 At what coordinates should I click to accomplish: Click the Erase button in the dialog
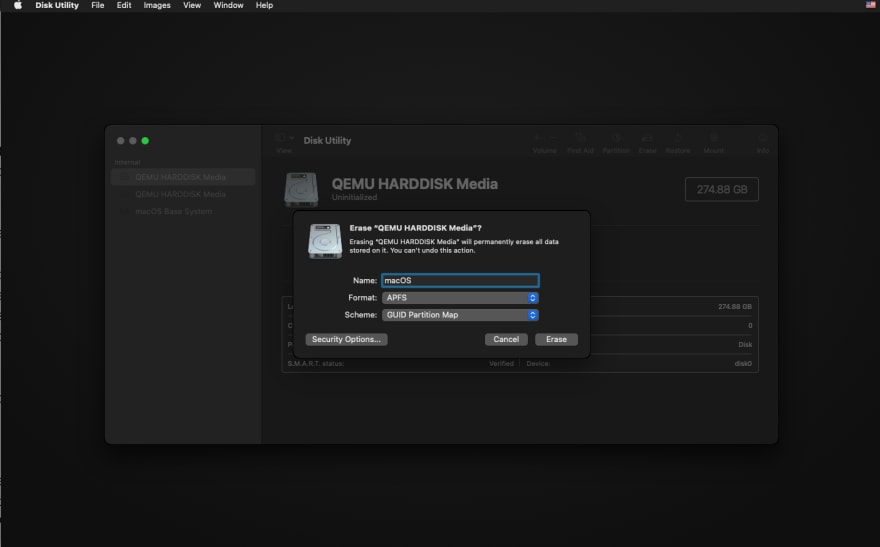pos(556,339)
